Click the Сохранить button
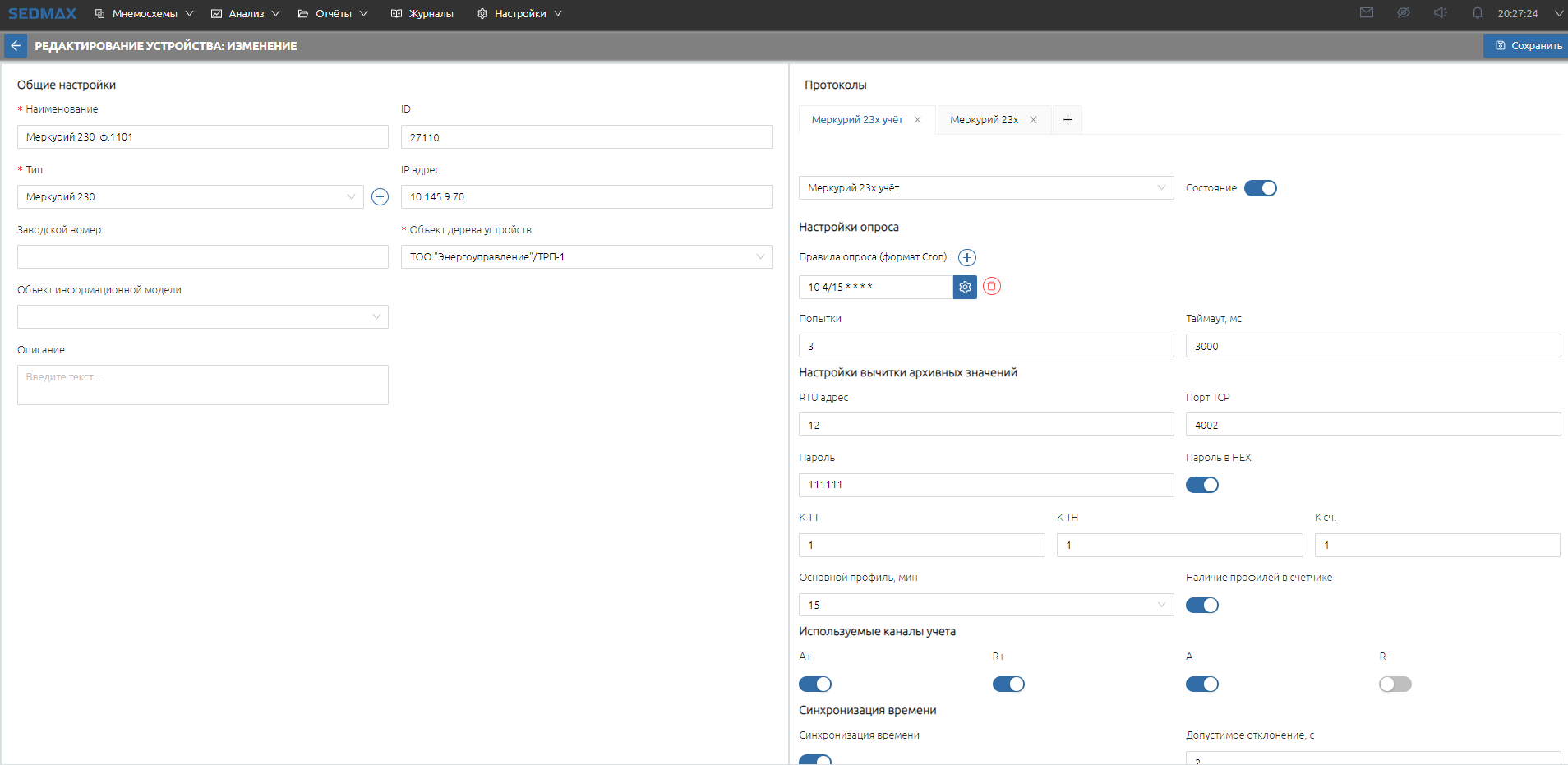This screenshot has width=1568, height=765. point(1528,46)
